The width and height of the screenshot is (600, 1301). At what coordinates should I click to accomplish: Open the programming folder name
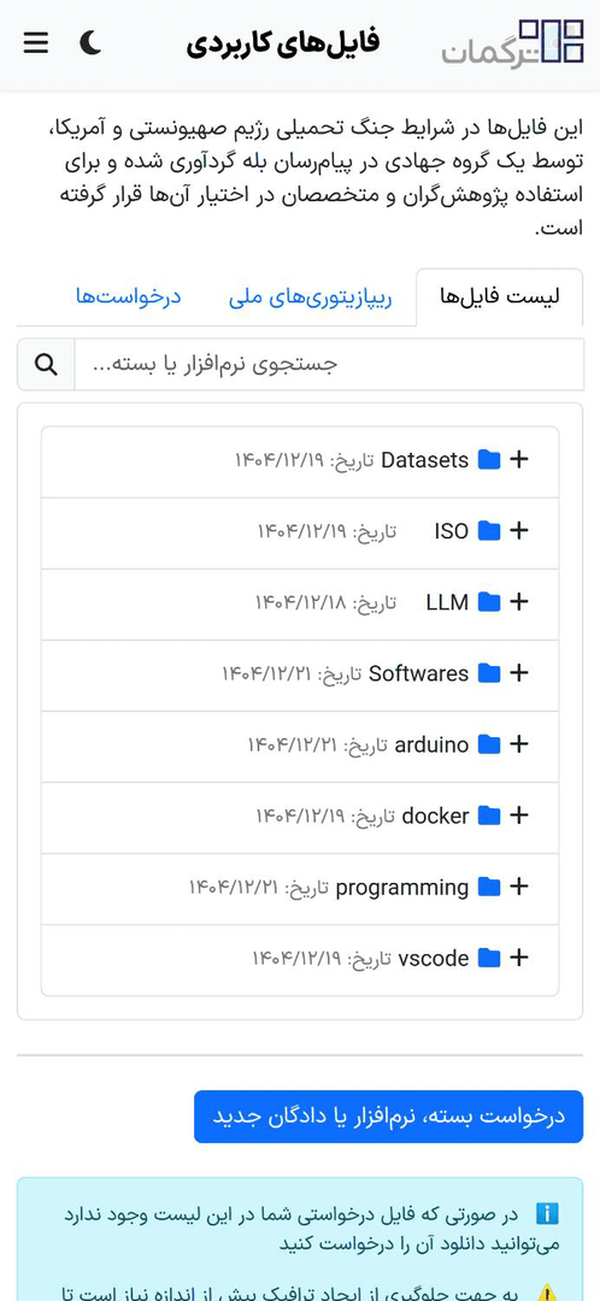coord(402,887)
